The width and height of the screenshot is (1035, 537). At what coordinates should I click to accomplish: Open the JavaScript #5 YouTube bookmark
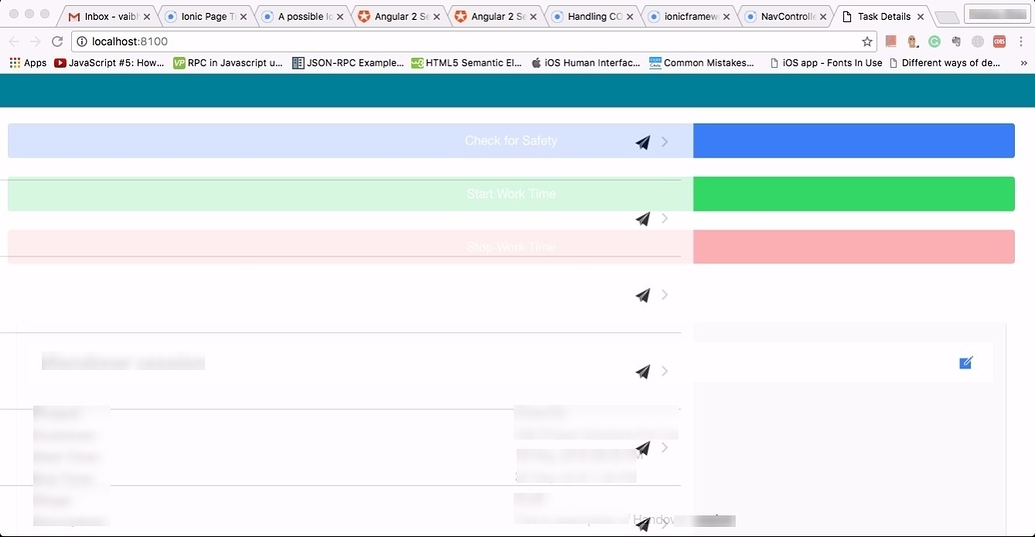click(x=109, y=63)
